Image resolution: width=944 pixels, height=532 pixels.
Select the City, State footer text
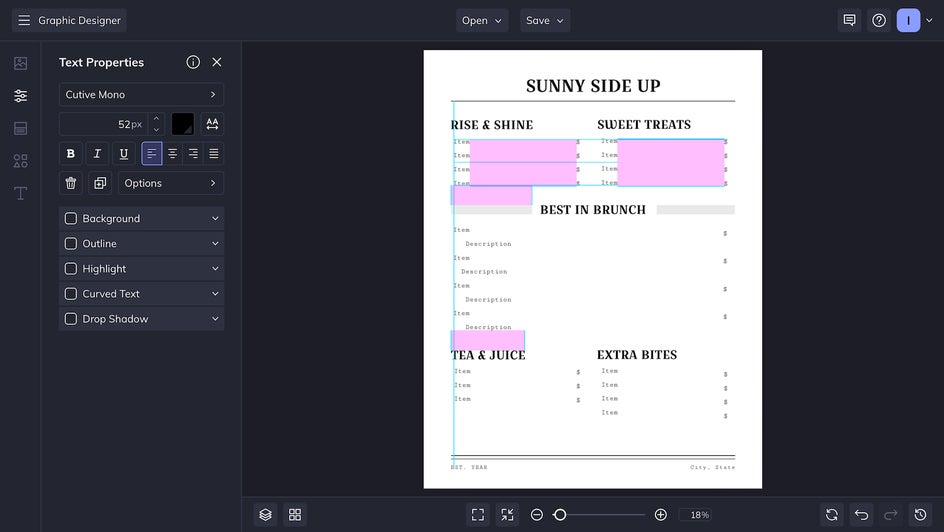click(x=713, y=467)
